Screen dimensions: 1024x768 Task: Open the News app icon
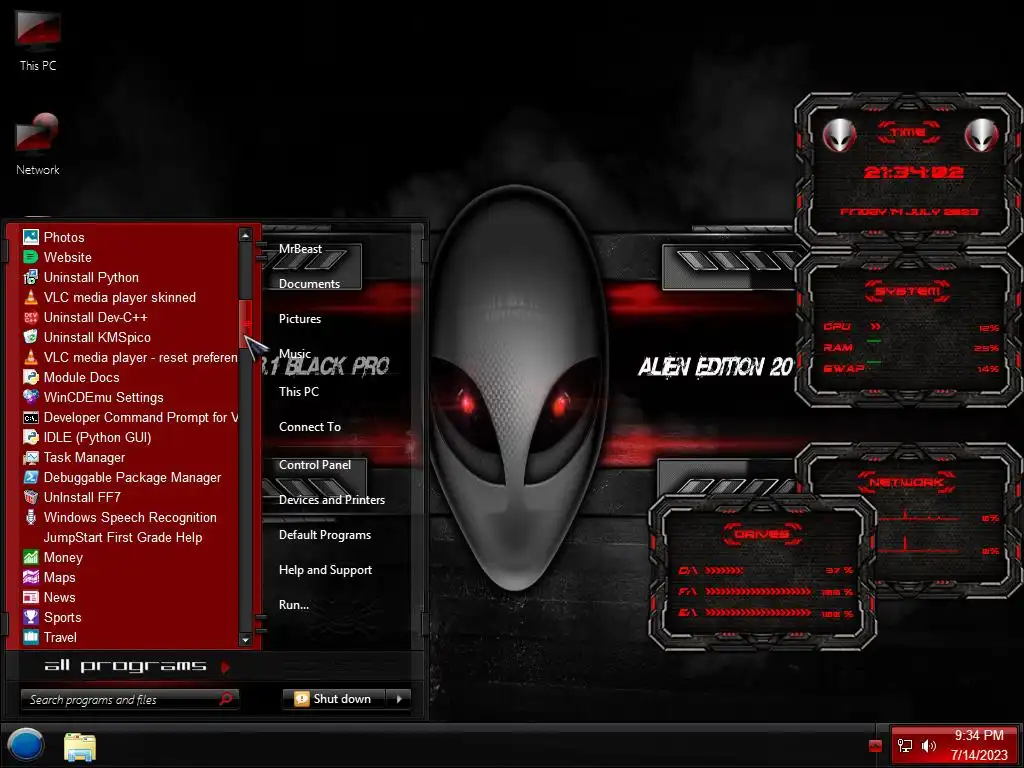[x=31, y=597]
